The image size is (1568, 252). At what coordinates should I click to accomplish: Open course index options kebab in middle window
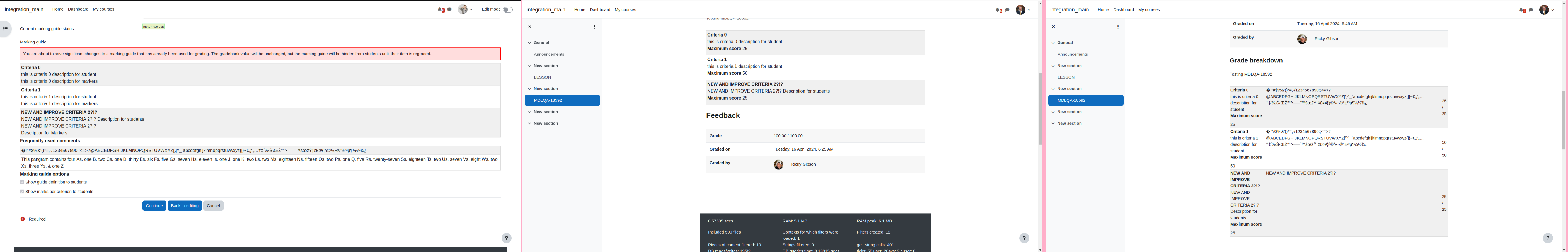click(594, 27)
